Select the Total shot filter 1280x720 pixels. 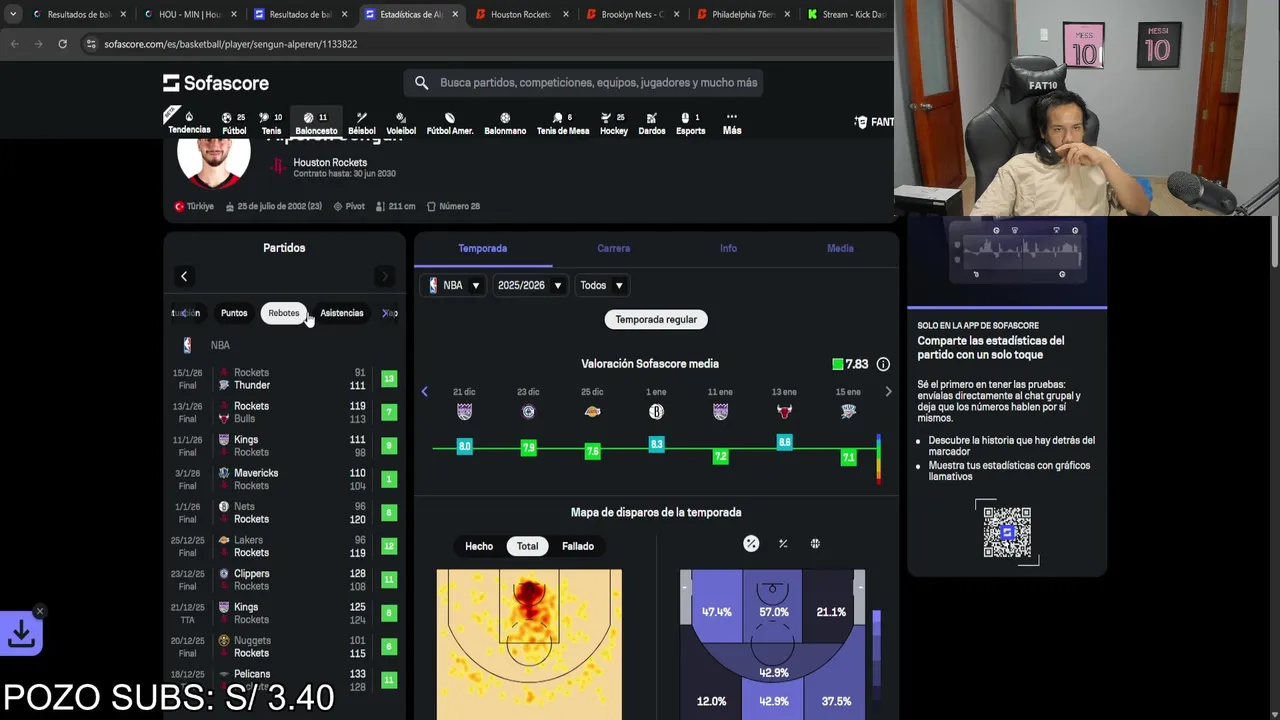[528, 546]
